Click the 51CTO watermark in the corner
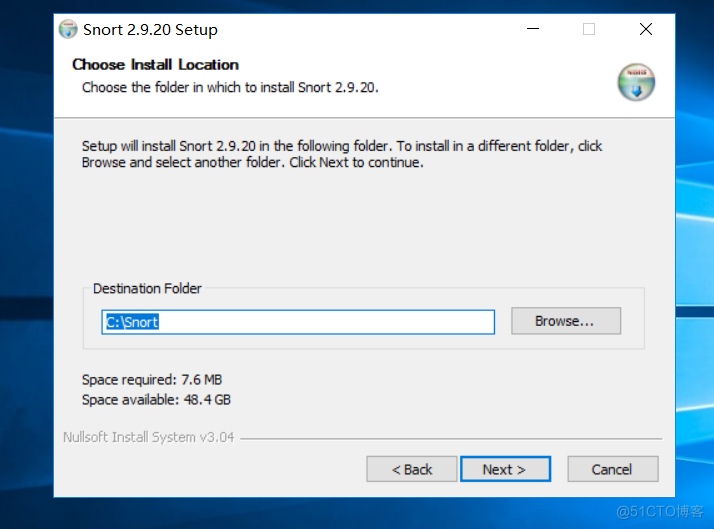This screenshot has width=714, height=529. click(660, 512)
